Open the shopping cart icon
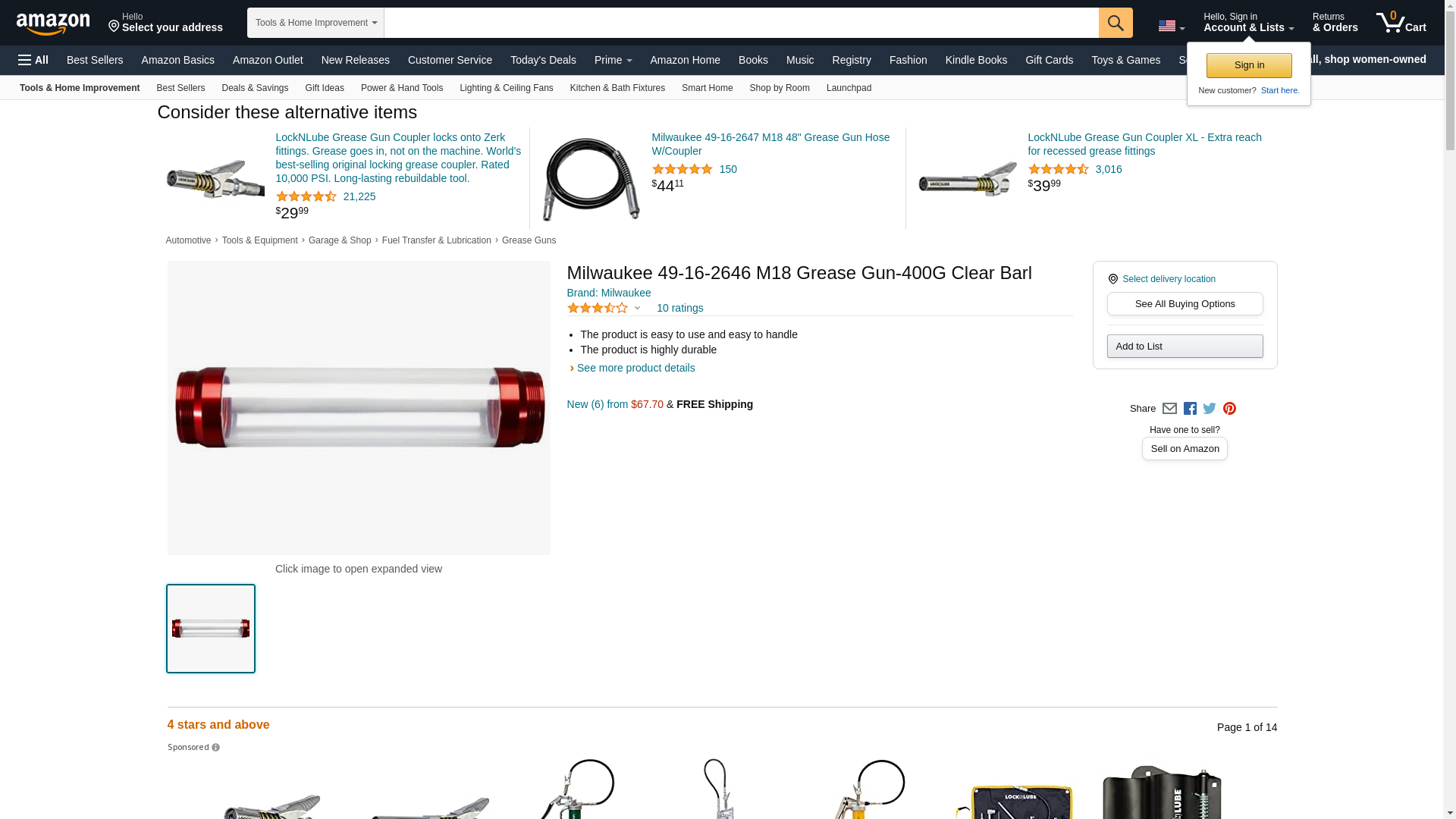The image size is (1456, 819). (1401, 23)
